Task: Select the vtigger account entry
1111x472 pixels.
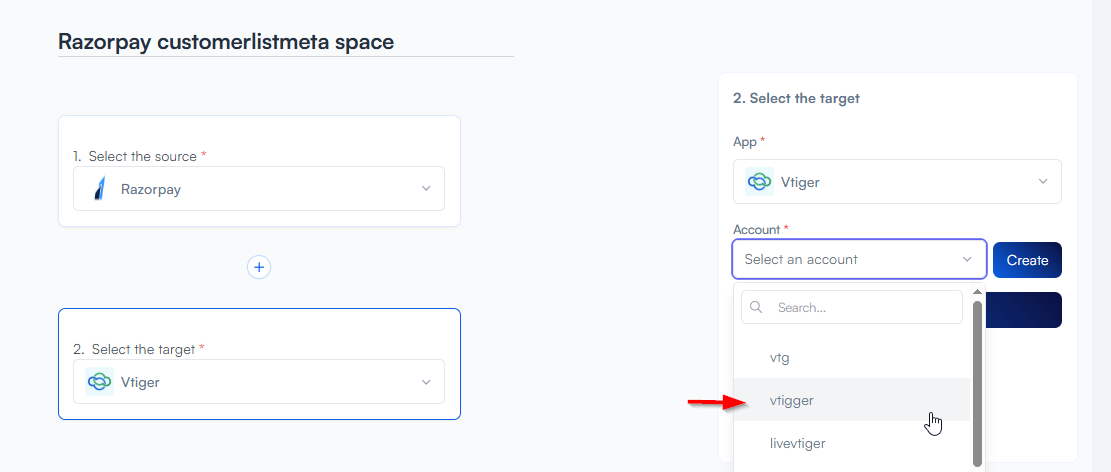Action: pyautogui.click(x=791, y=400)
